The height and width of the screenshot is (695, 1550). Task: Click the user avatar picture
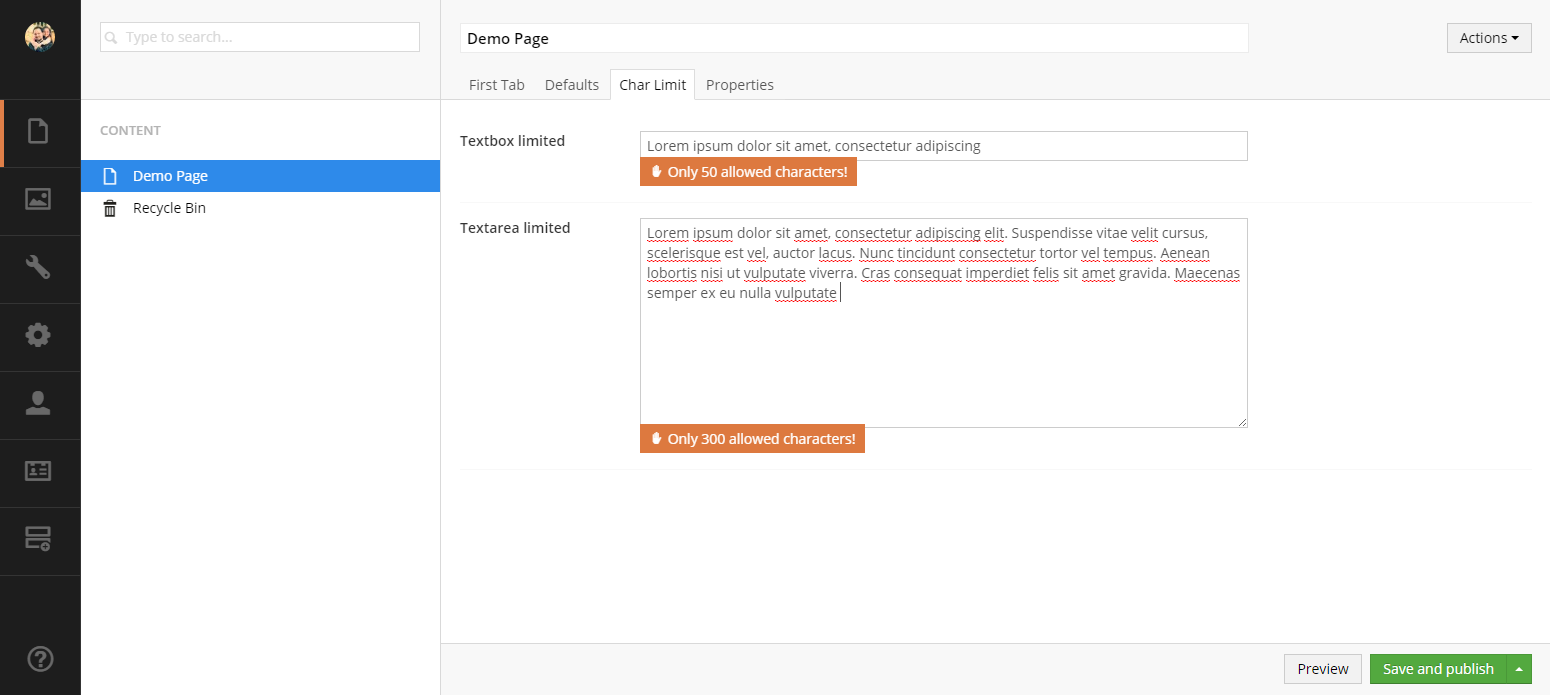coord(40,37)
